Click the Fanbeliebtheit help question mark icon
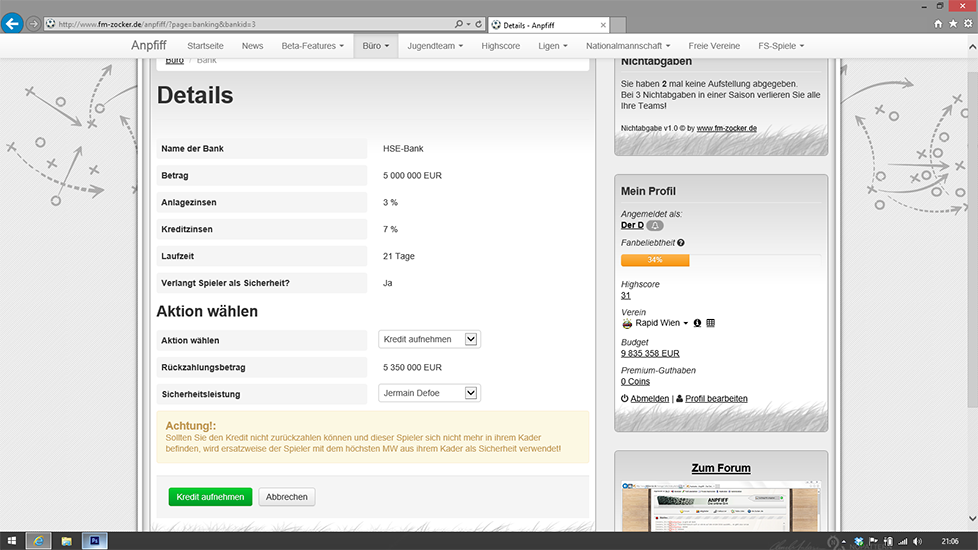Screen dimensions: 978x550 tap(681, 243)
